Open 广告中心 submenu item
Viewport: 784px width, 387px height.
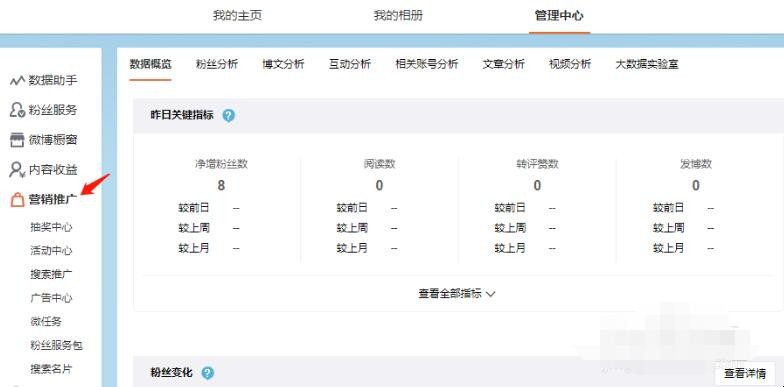tap(51, 298)
